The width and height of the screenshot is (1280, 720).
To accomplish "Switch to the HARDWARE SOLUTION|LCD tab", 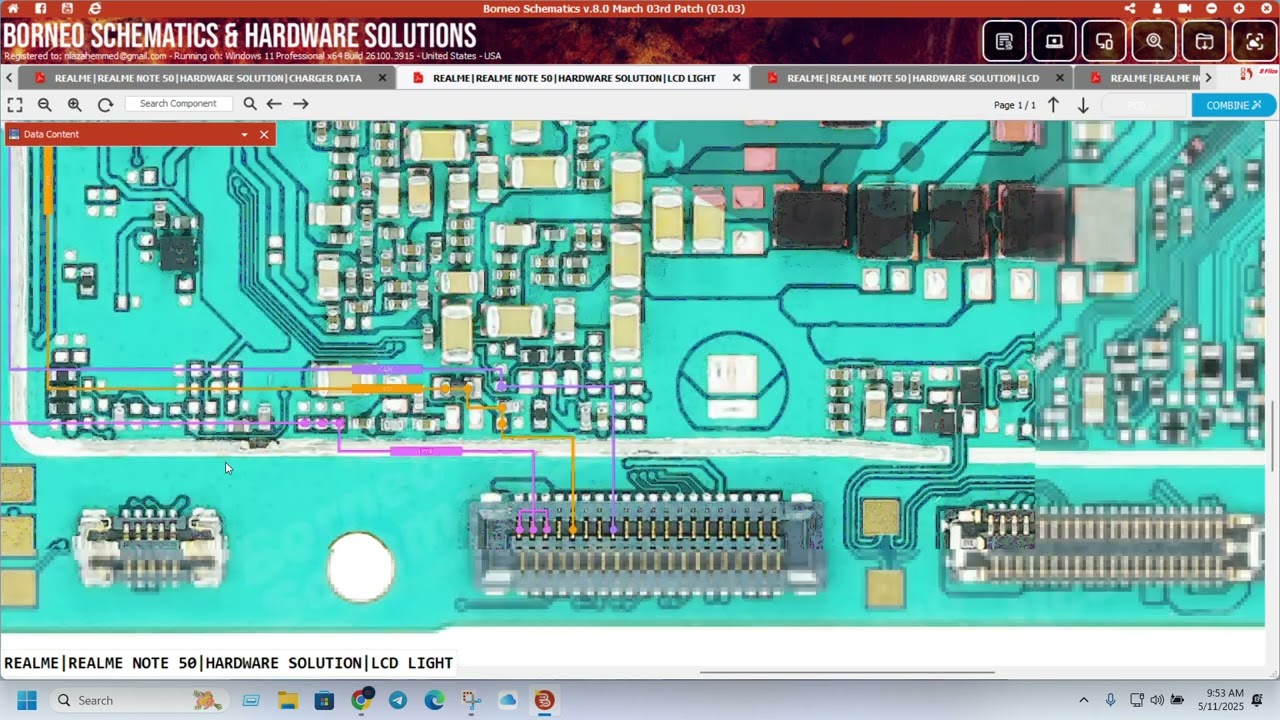I will click(912, 78).
